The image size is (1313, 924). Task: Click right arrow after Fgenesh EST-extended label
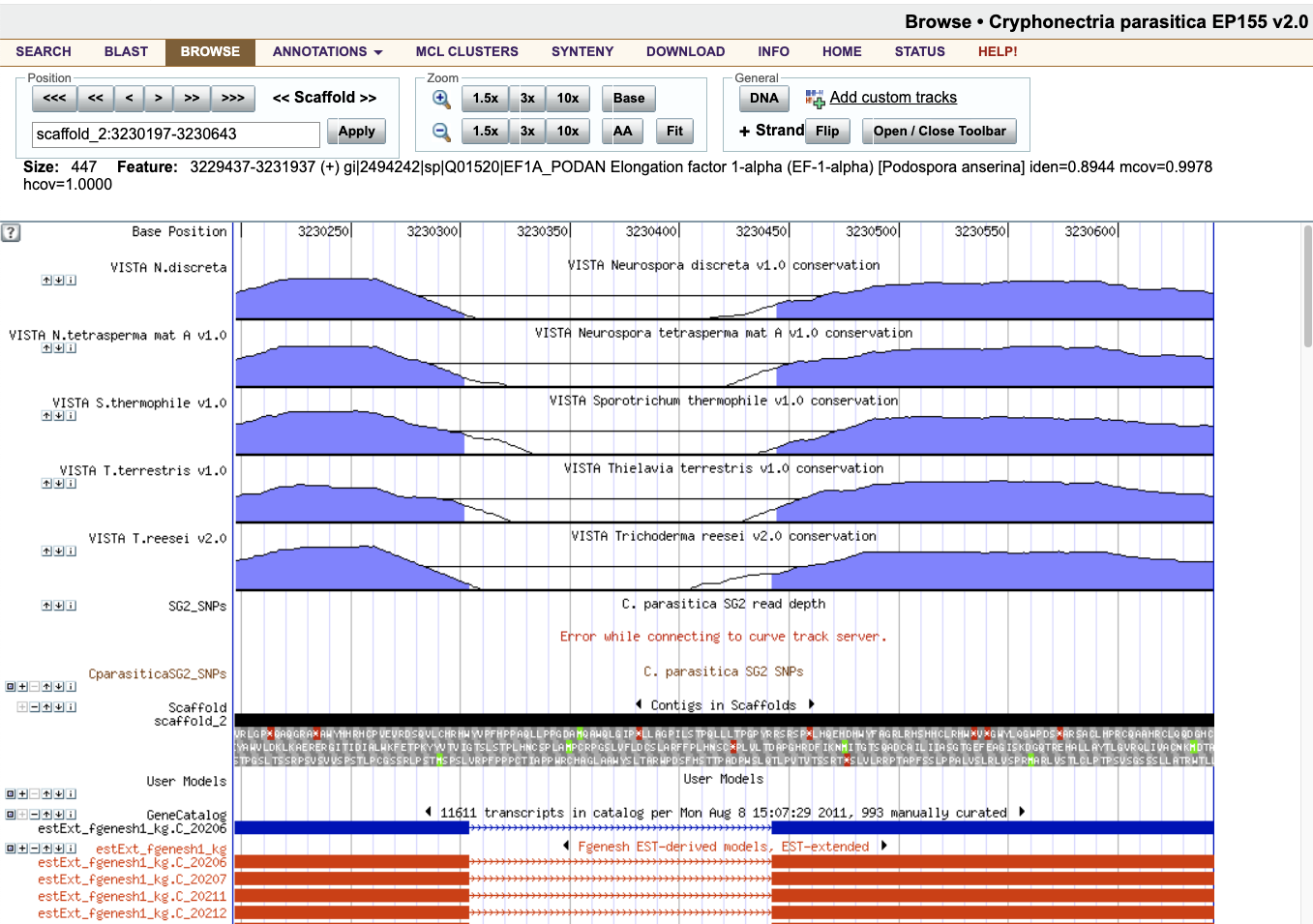pos(883,846)
